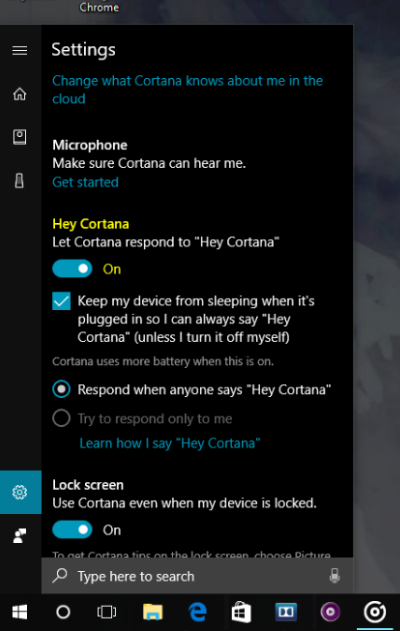Open the Devices sidebar icon
Image resolution: width=400 pixels, height=631 pixels.
coord(19,181)
